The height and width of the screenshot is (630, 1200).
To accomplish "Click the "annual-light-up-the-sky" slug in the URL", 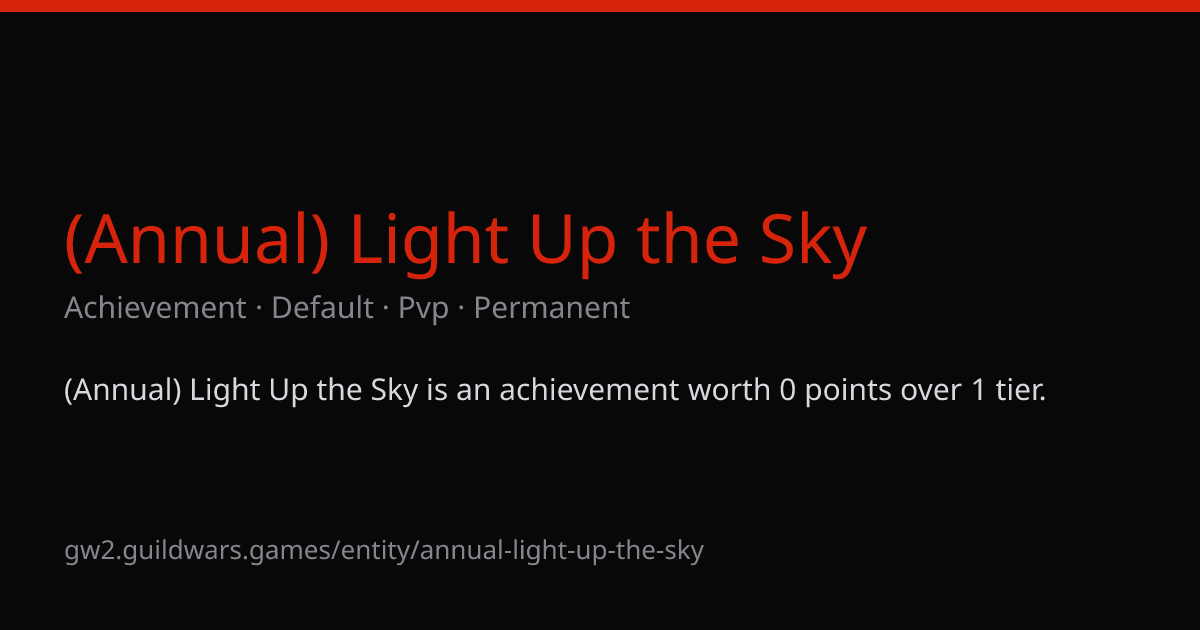I will 562,551.
